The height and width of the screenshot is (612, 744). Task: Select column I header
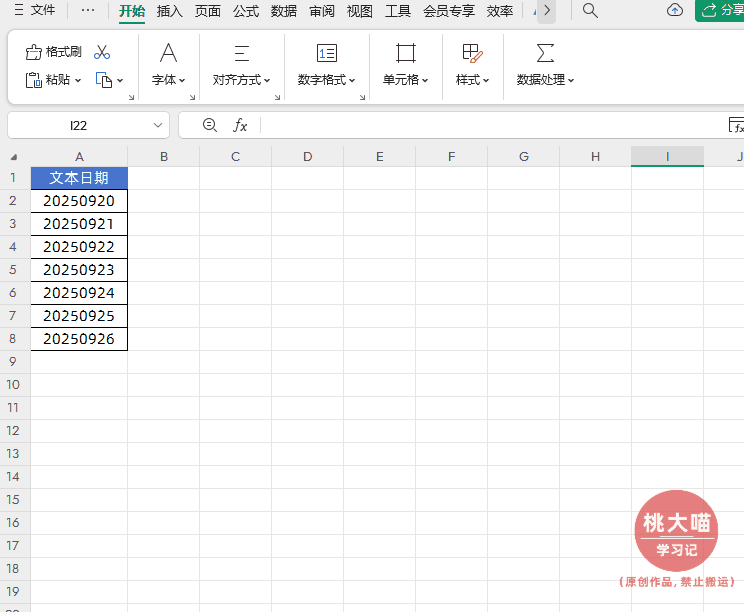pyautogui.click(x=667, y=157)
